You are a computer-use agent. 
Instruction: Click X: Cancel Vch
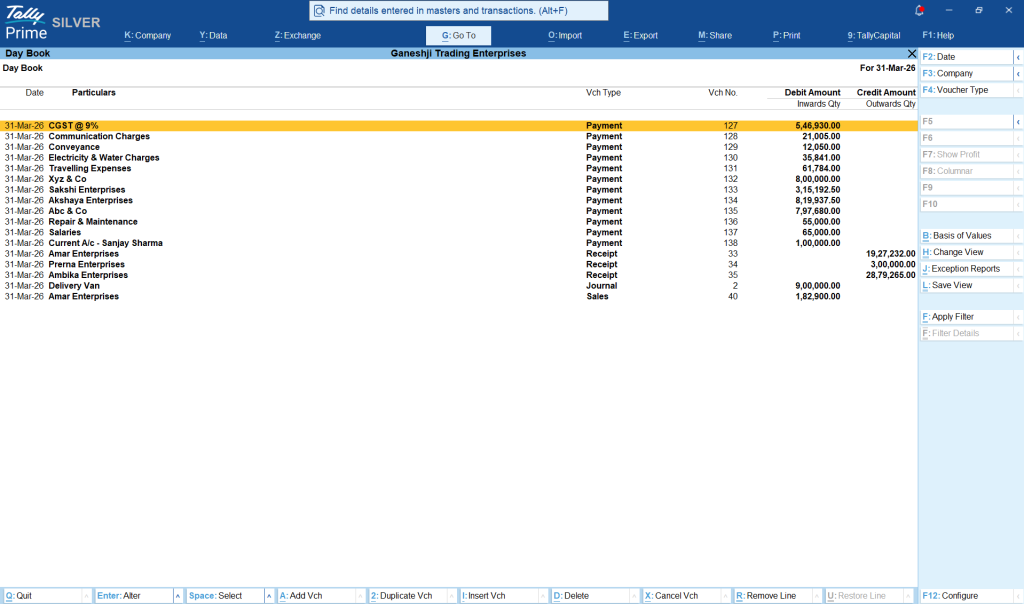pos(682,596)
